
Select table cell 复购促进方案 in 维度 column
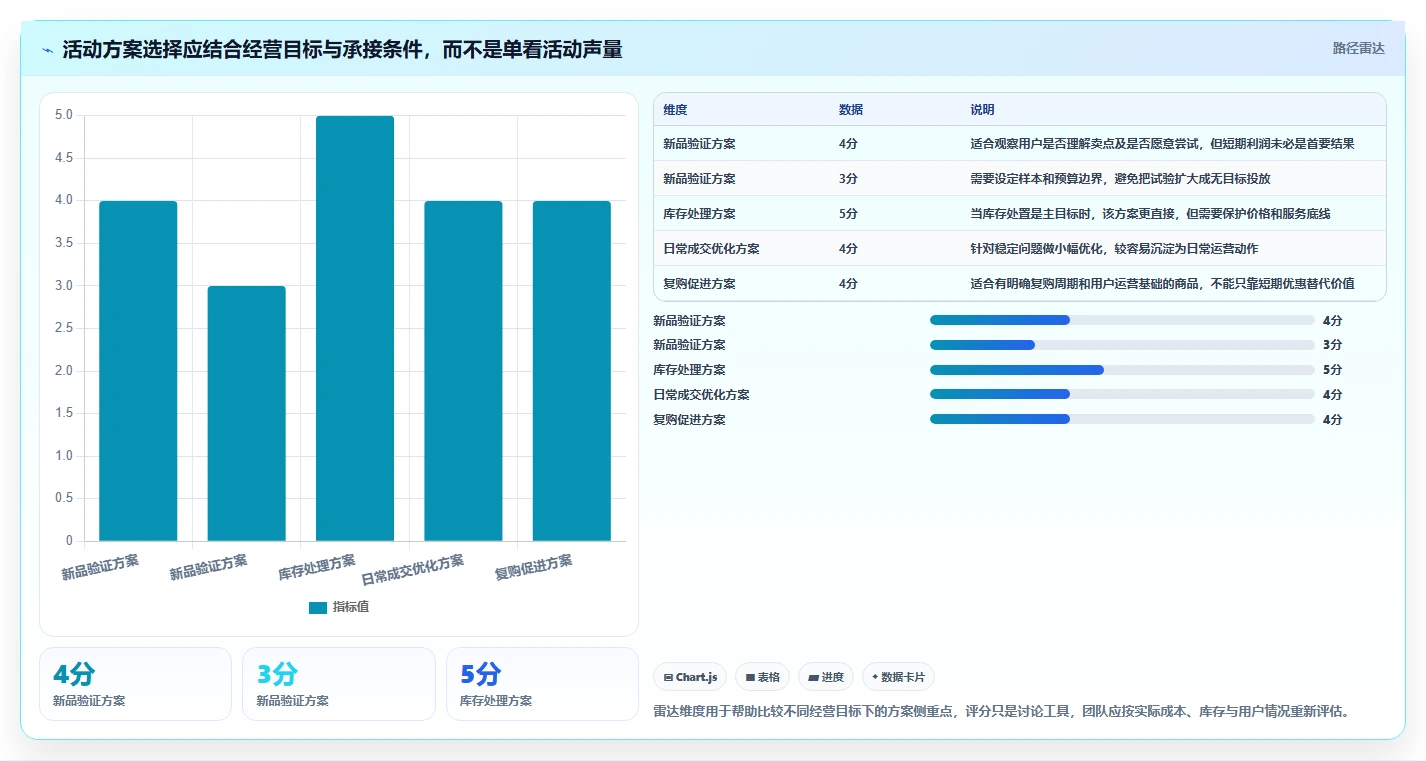pos(699,284)
